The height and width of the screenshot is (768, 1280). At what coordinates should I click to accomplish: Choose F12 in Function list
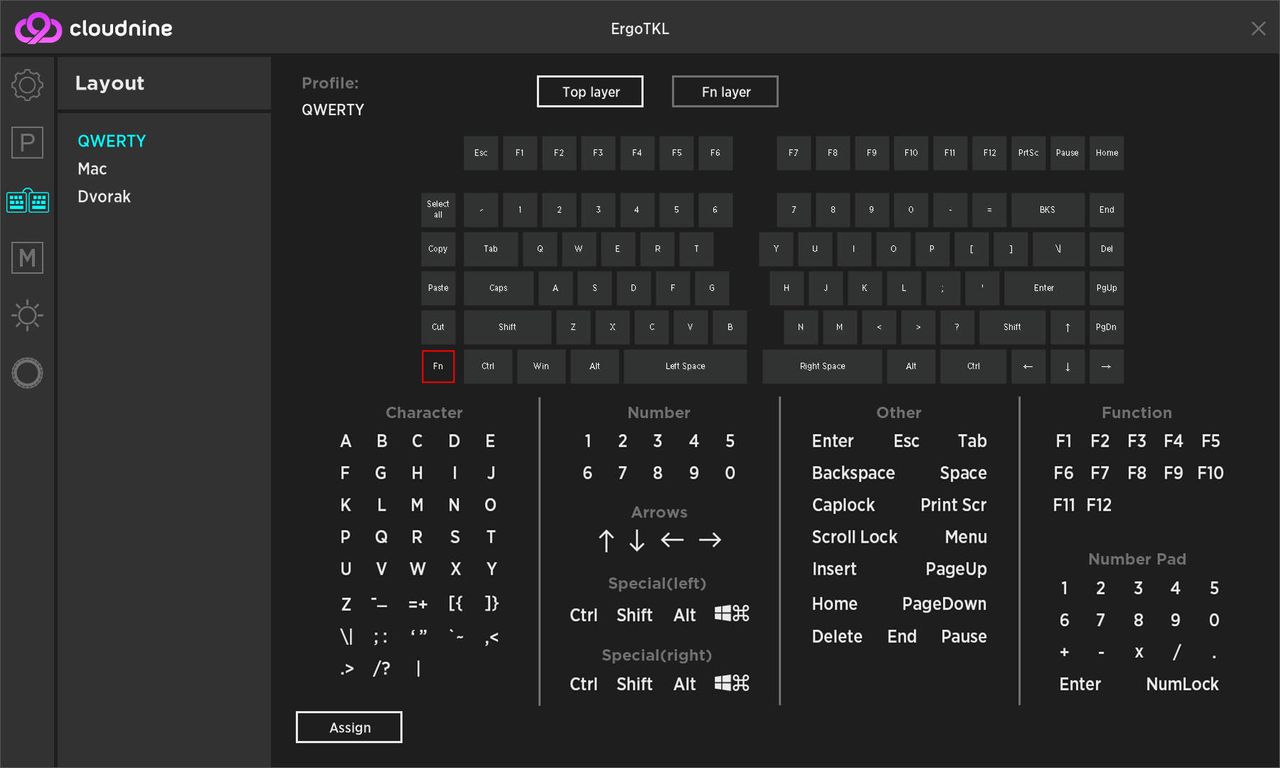1099,505
